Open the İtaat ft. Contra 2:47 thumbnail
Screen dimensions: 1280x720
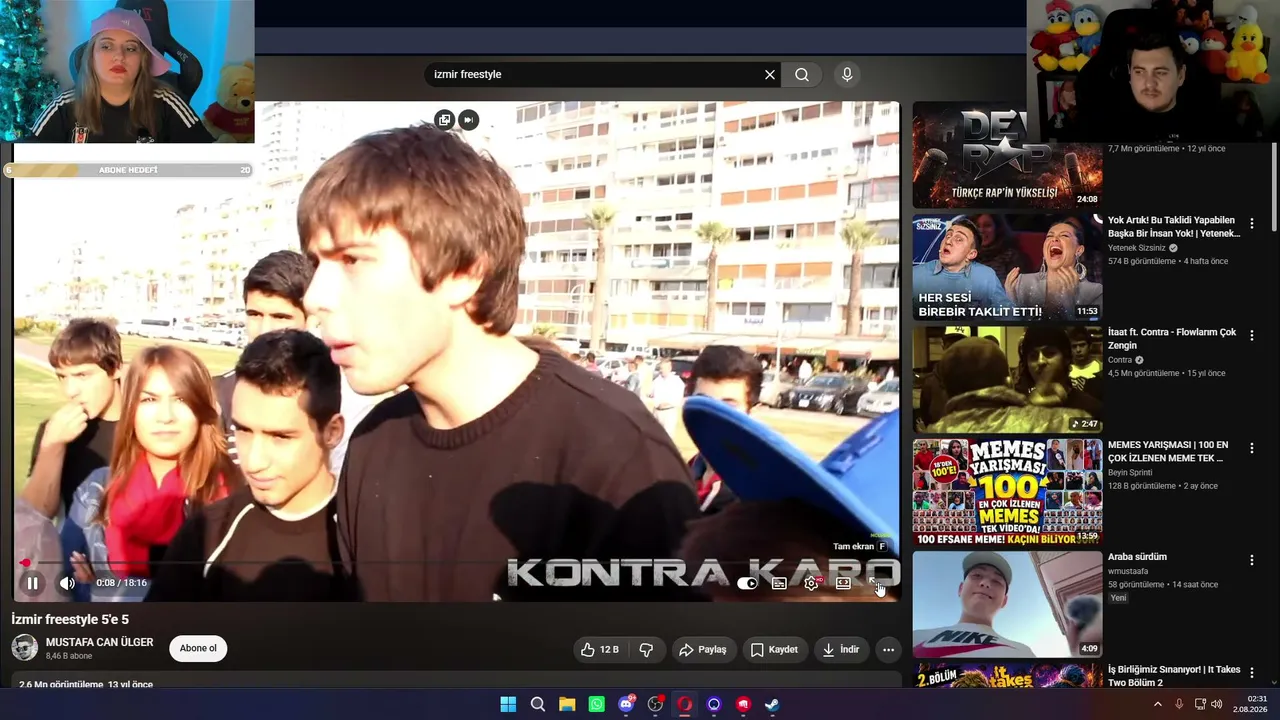(x=1007, y=380)
